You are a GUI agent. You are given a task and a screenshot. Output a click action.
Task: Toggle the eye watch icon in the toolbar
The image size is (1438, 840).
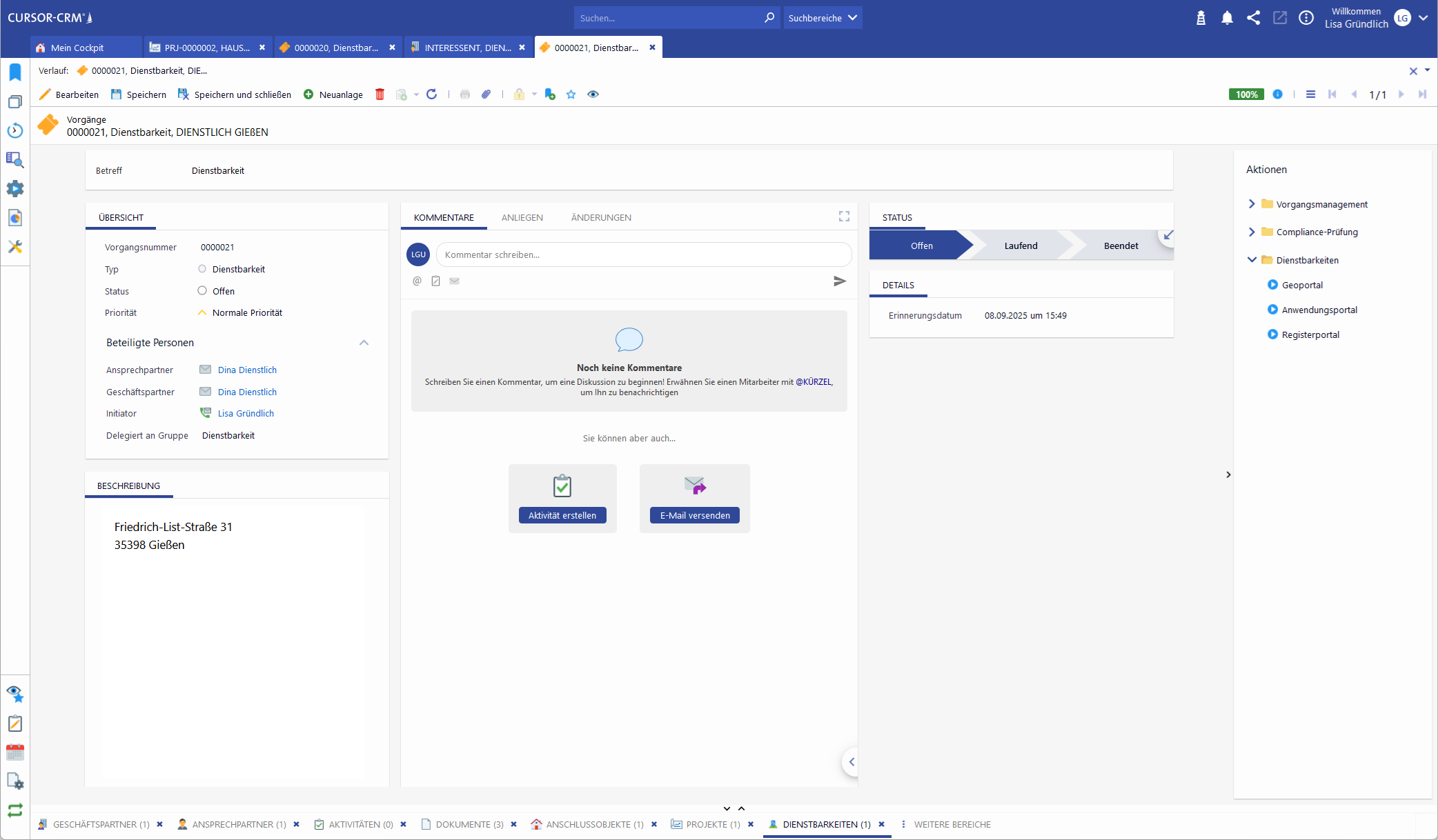click(x=593, y=94)
